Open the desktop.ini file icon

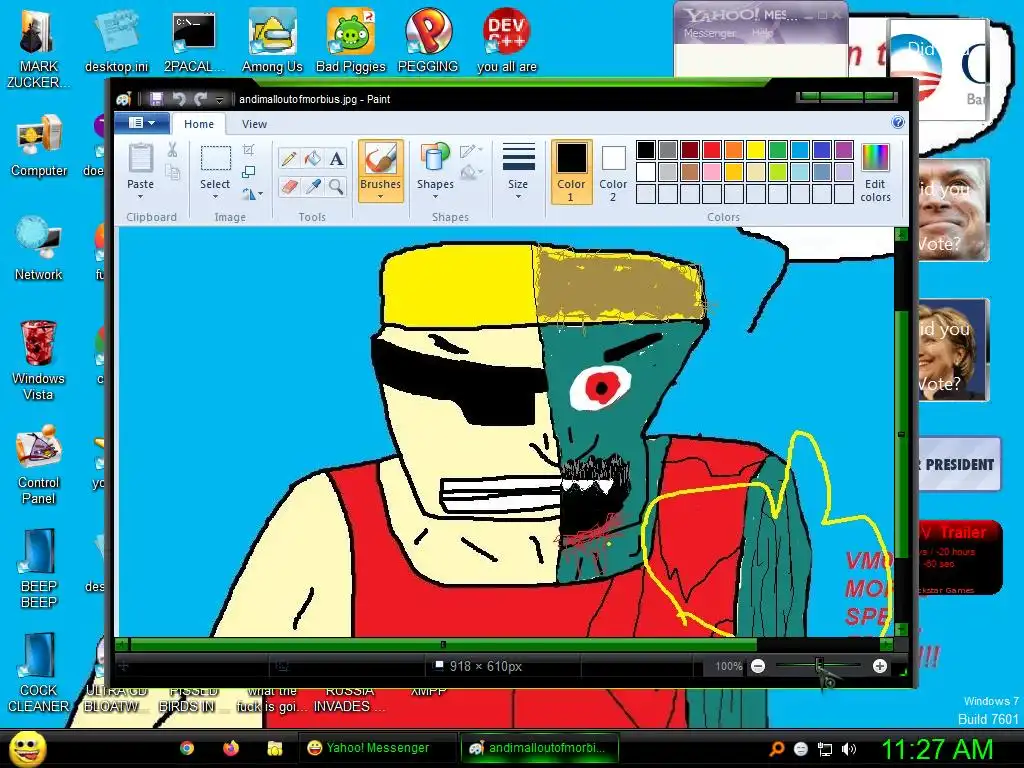coord(117,41)
